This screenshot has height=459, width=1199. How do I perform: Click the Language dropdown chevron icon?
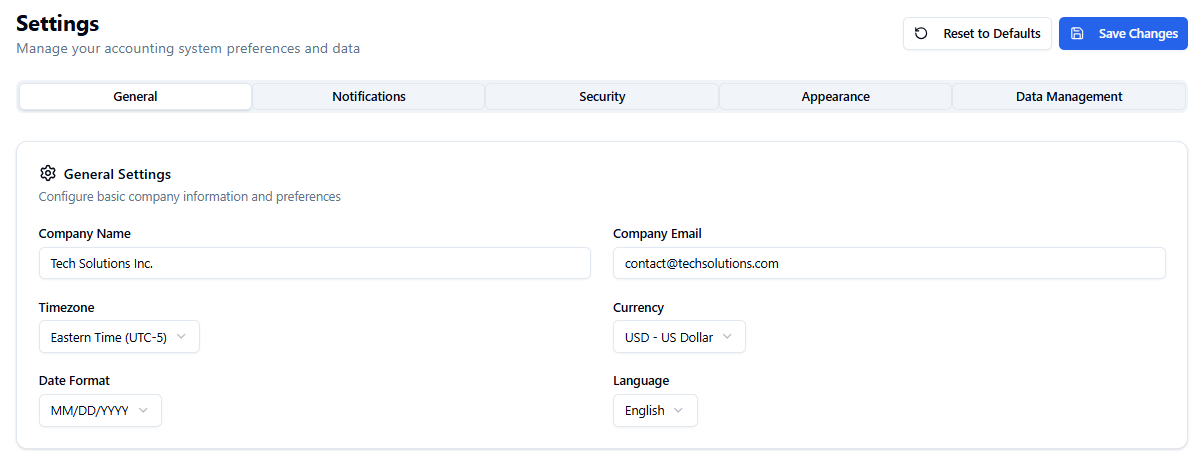(679, 410)
